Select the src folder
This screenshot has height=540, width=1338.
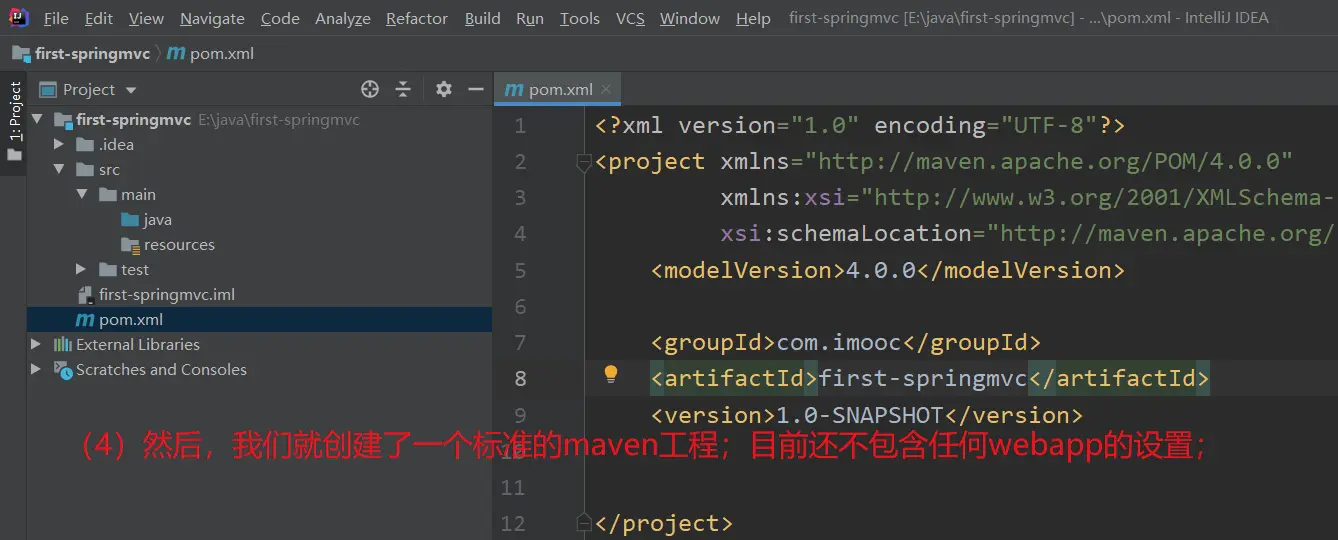[x=109, y=170]
